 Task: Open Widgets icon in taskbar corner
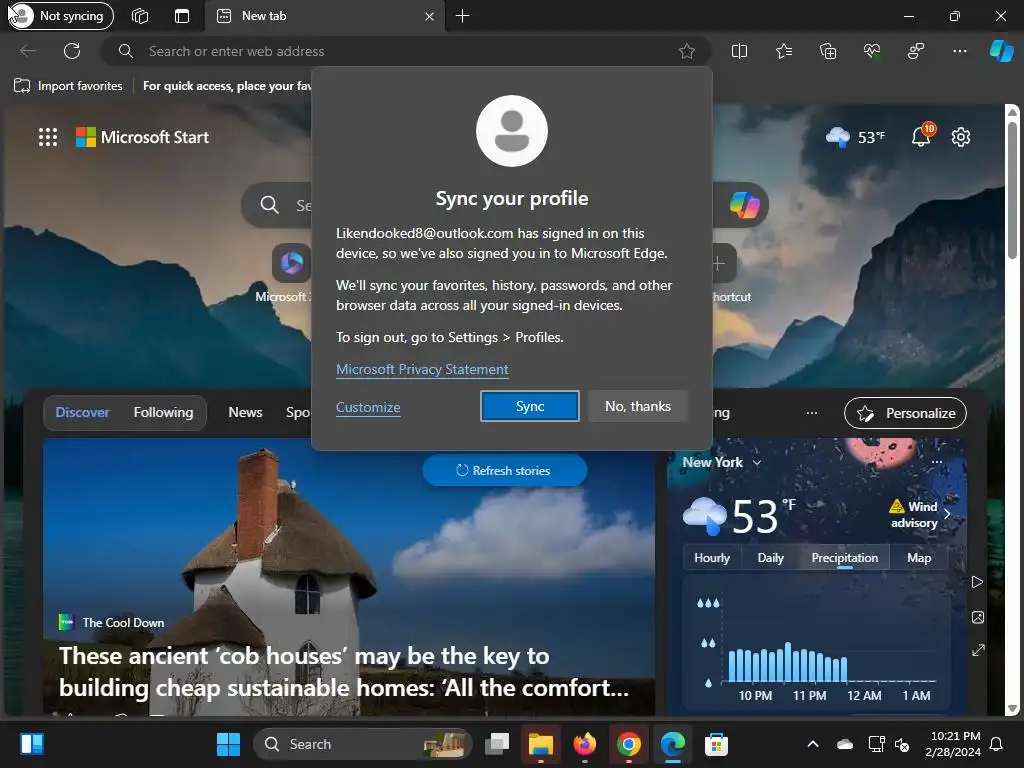click(x=31, y=744)
